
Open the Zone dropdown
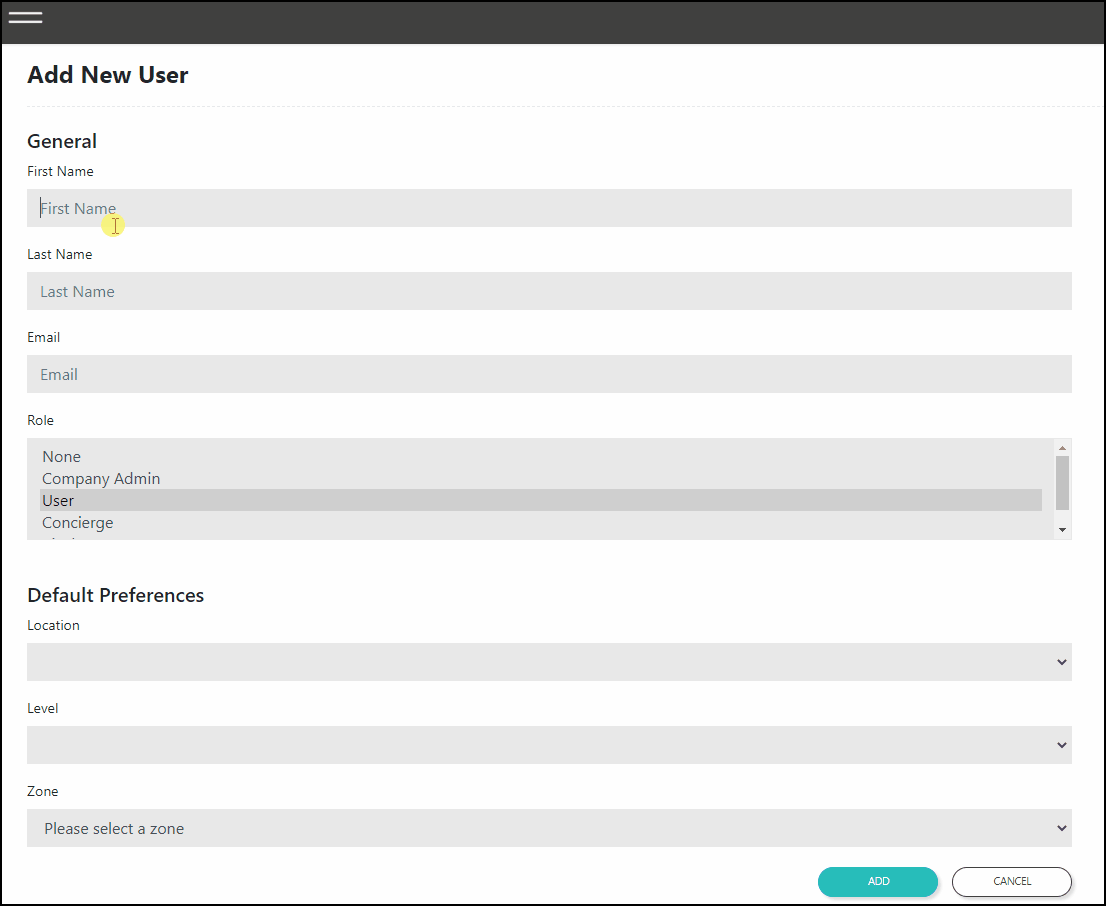pos(549,828)
